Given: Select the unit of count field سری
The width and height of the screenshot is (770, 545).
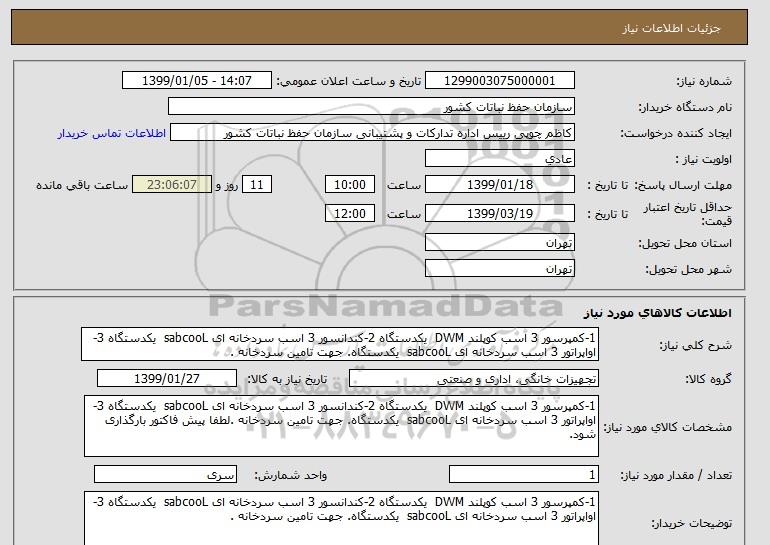Looking at the screenshot, I should [x=165, y=474].
